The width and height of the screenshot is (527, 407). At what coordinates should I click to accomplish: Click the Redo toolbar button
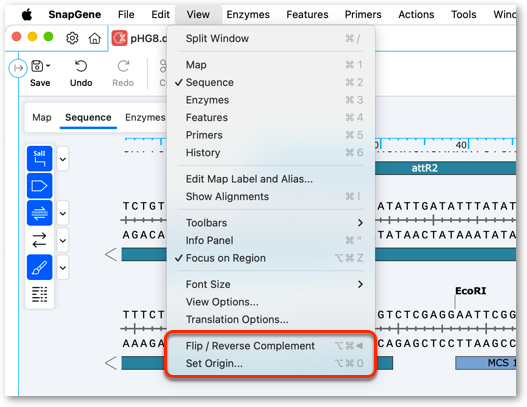coord(123,73)
